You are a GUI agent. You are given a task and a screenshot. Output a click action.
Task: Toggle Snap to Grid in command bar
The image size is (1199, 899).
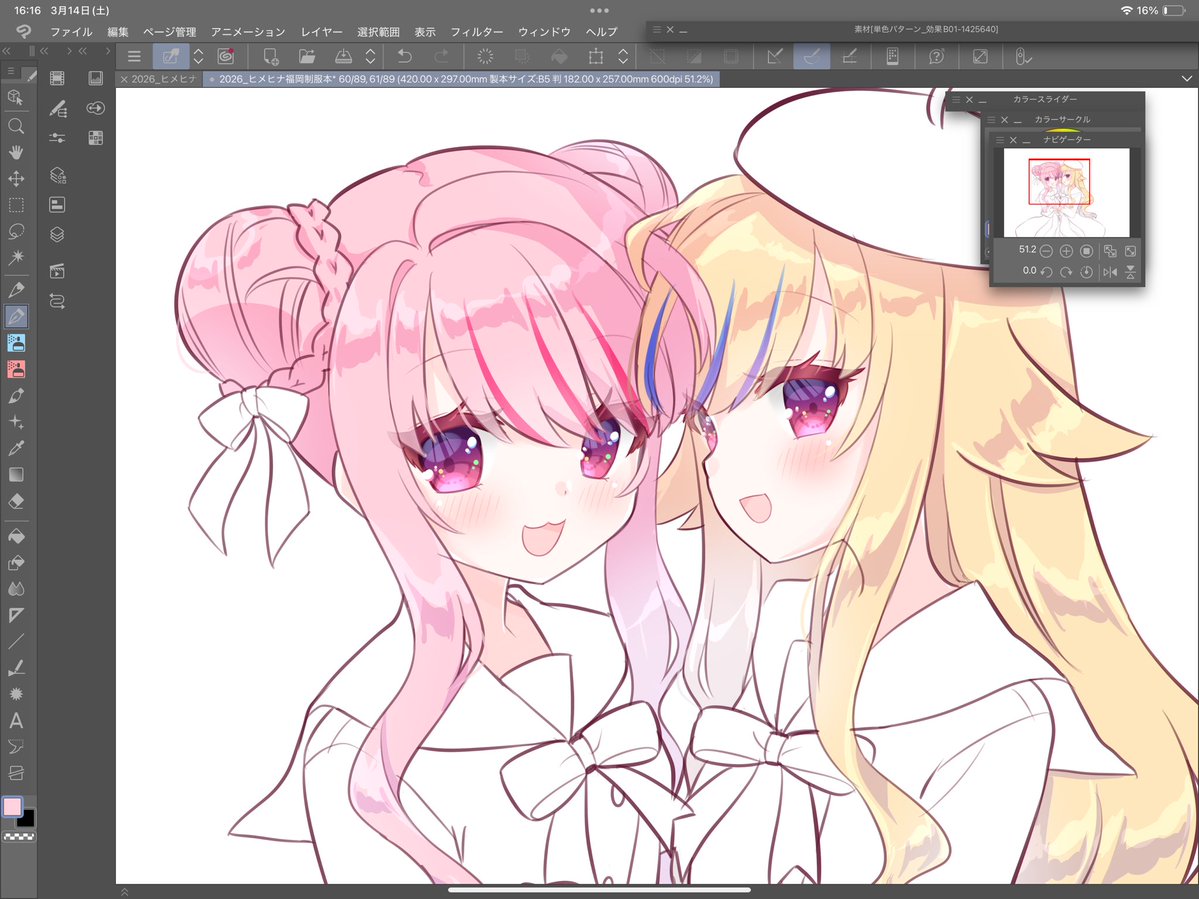tap(849, 56)
